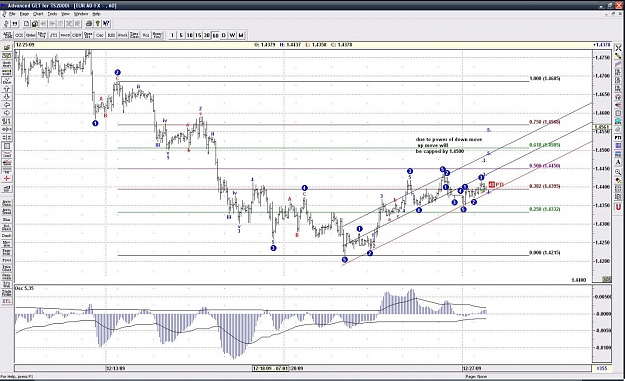Select the 10-minute timeframe button
Image resolution: width=625 pixels, height=381 pixels.
point(190,35)
